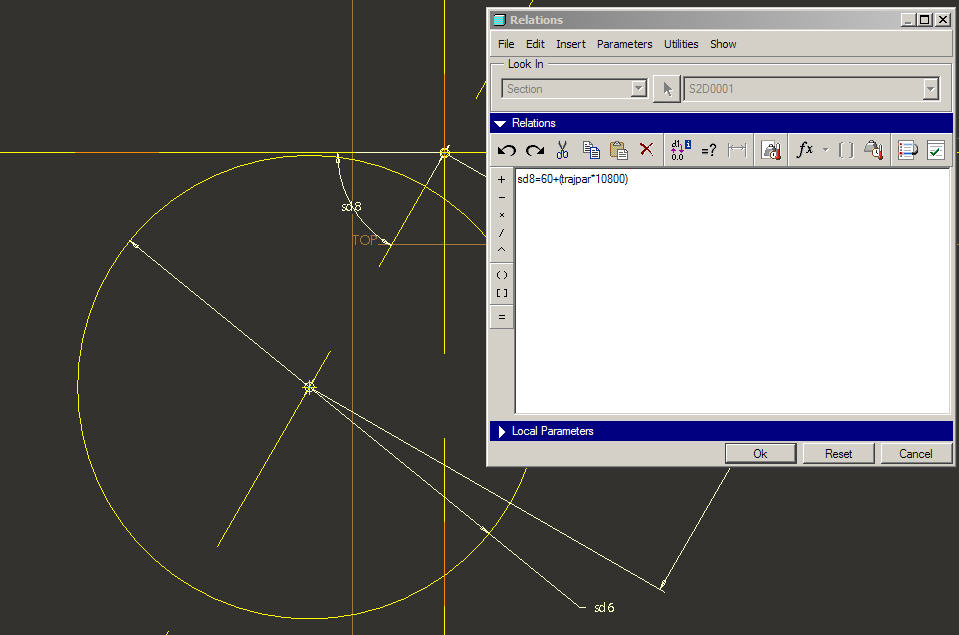
Task: Click the choose value from features icon
Action: (x=874, y=150)
